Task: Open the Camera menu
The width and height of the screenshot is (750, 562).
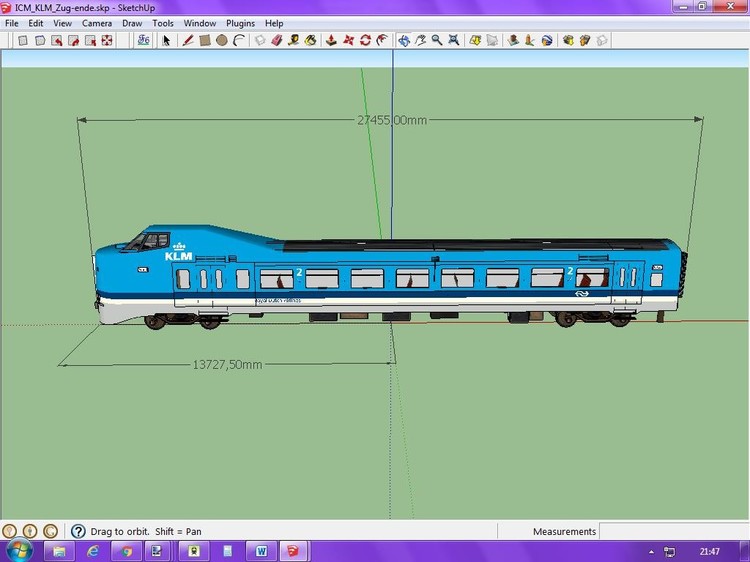Action: (x=97, y=23)
